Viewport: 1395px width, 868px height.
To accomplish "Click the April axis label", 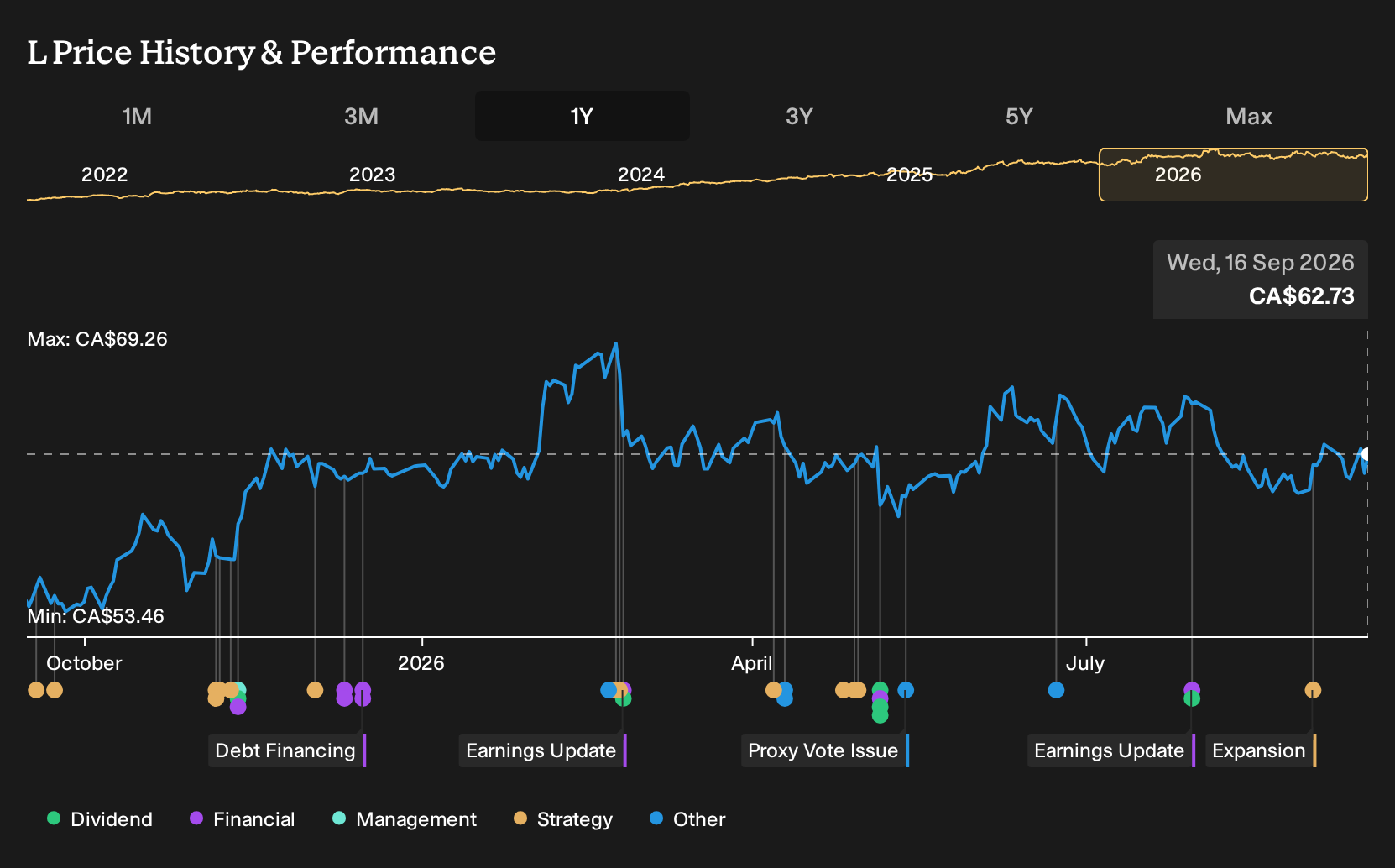I will coord(751,663).
